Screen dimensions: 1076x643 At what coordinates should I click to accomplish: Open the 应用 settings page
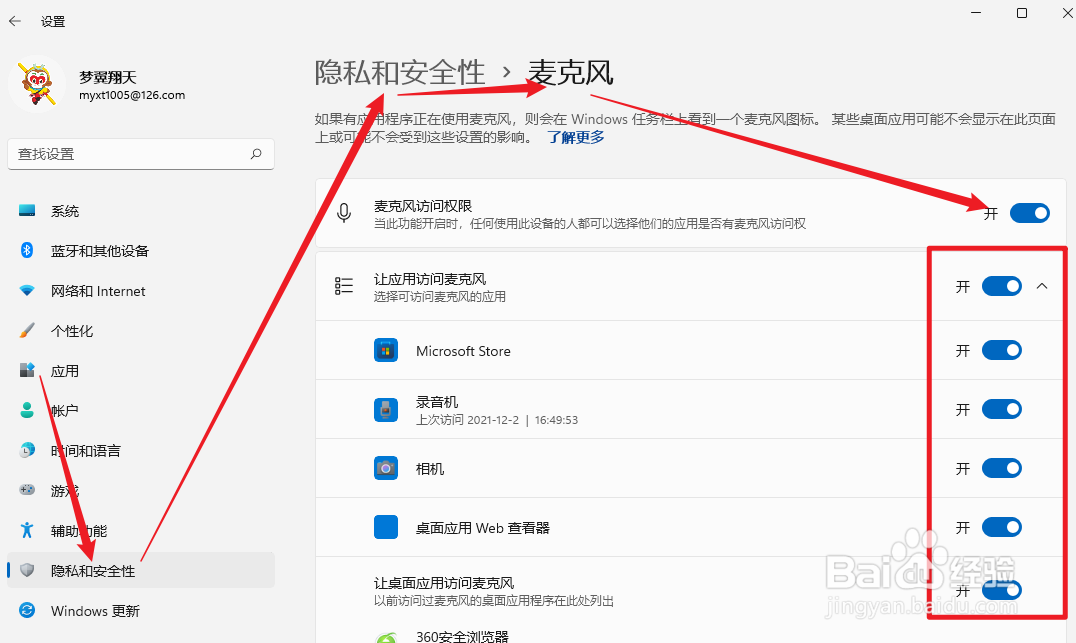pyautogui.click(x=64, y=370)
